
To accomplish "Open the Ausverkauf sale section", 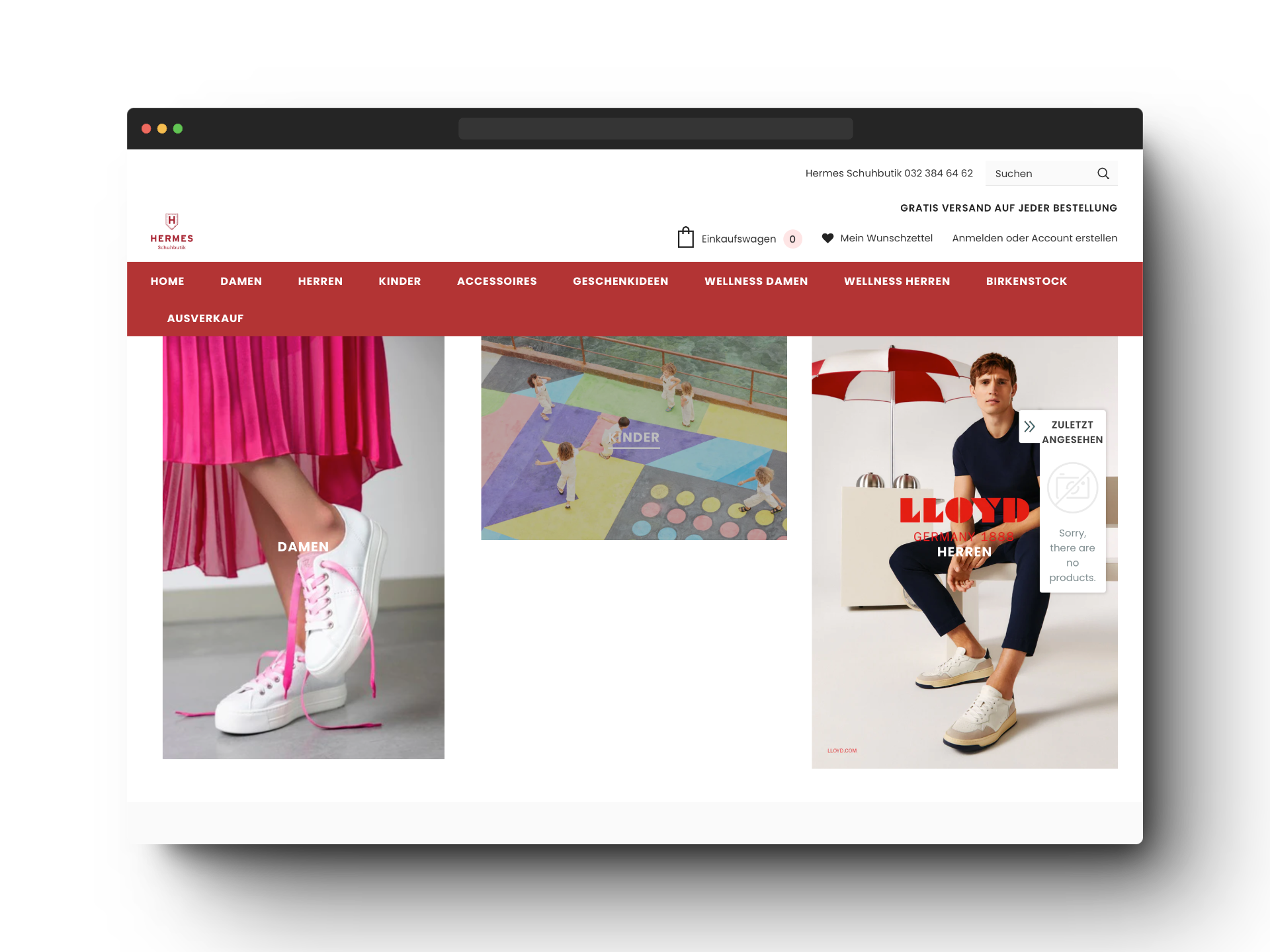I will pyautogui.click(x=205, y=319).
